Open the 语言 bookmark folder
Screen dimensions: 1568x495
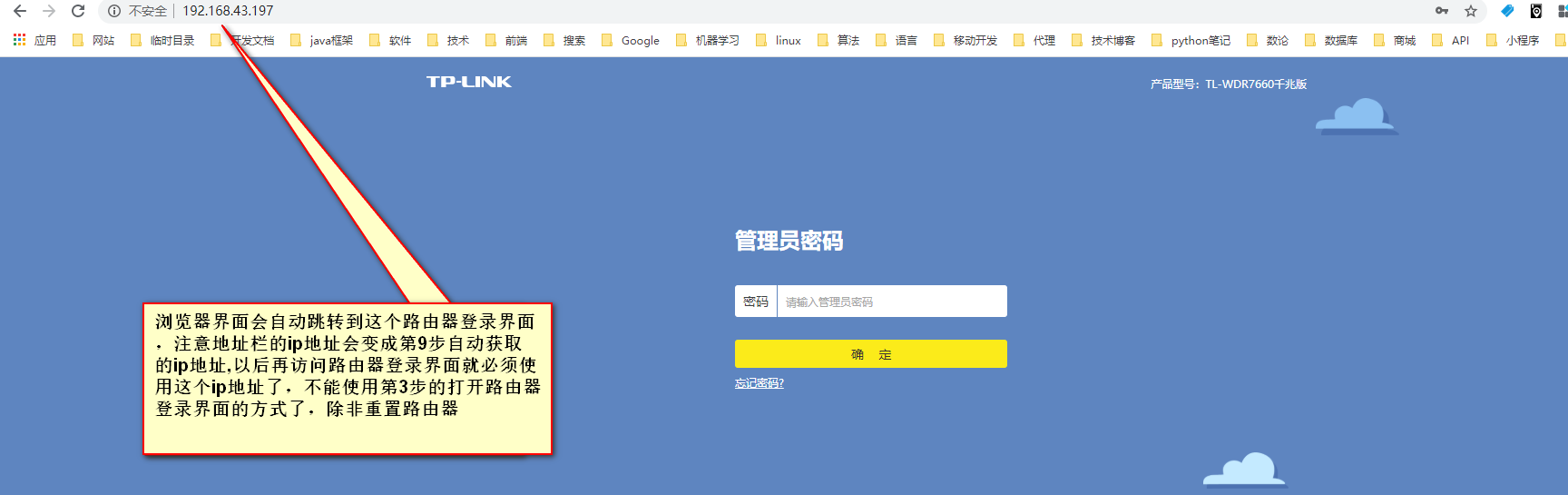897,40
